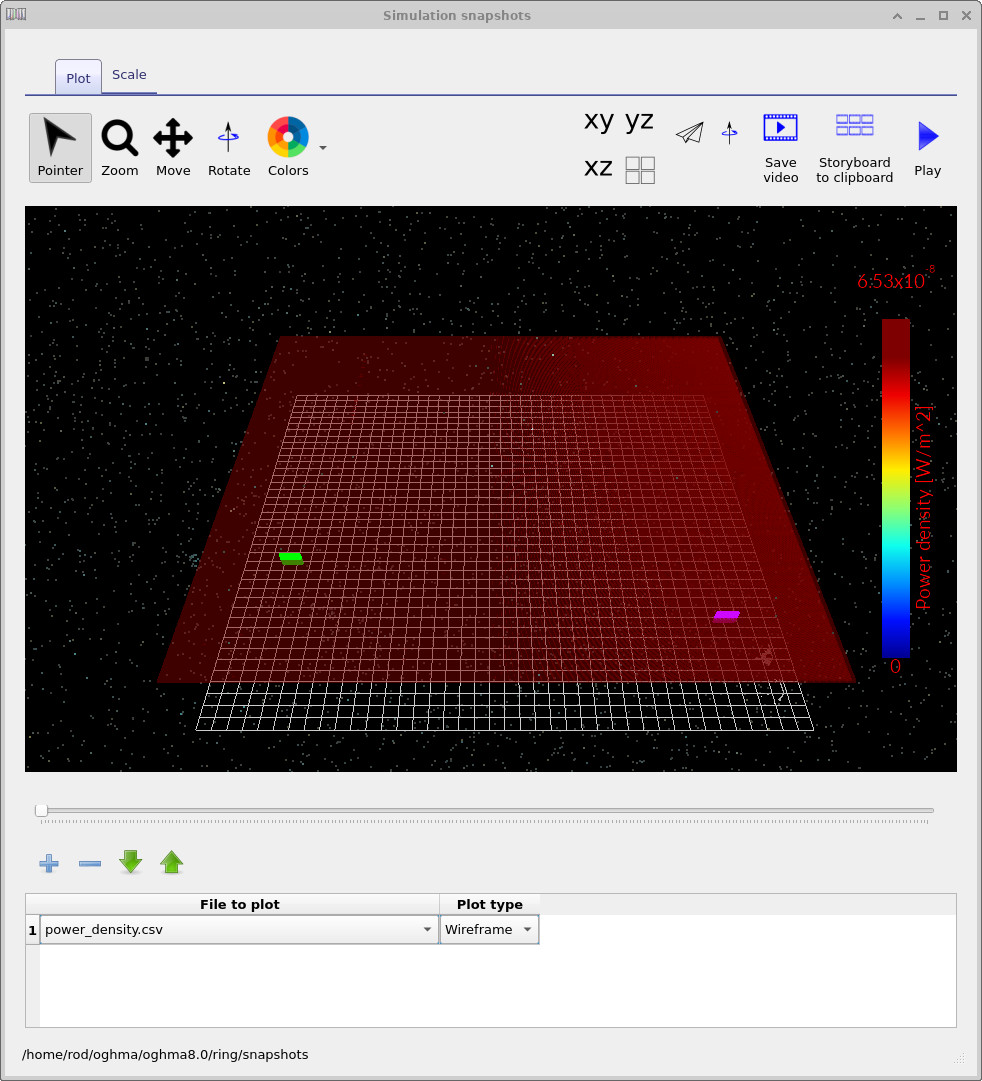Open the Wireframe plot type dropdown
Screen dimensions: 982x1081
526,929
